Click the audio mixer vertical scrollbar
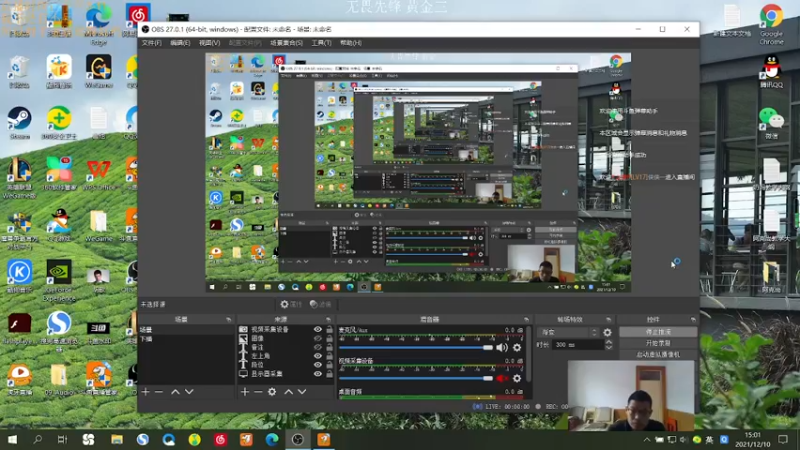The width and height of the screenshot is (800, 450). coord(528,355)
